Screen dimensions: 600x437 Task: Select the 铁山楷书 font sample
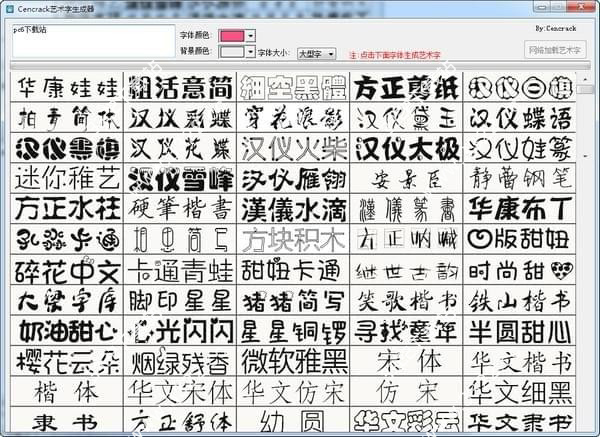click(519, 300)
